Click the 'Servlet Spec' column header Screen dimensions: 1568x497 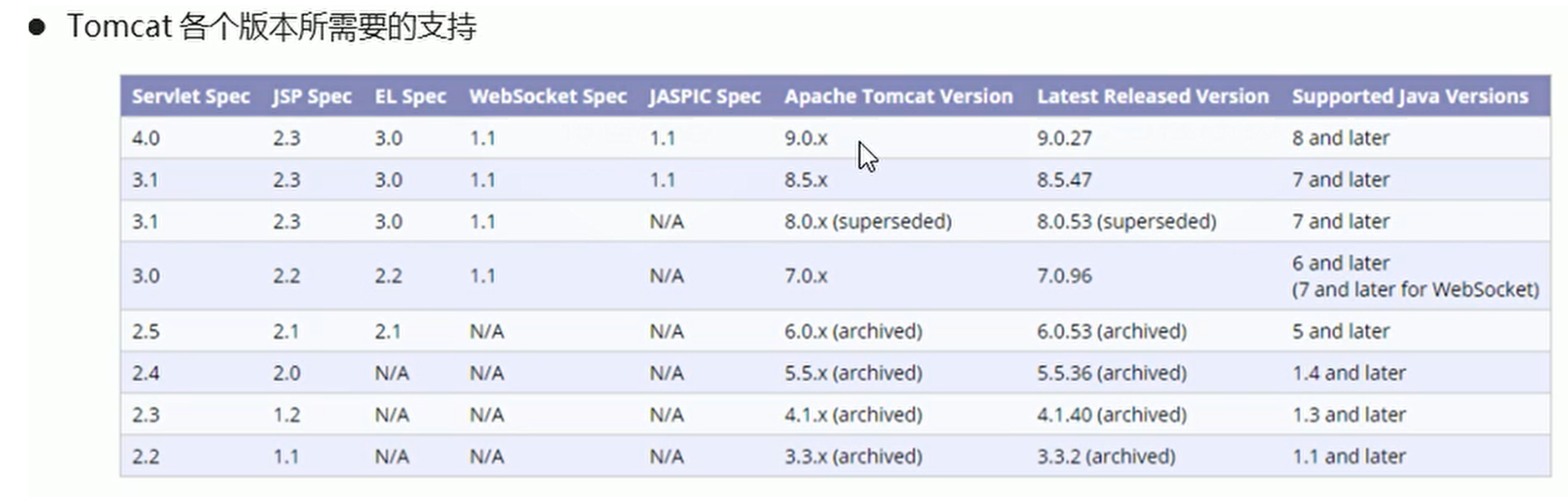click(x=190, y=96)
